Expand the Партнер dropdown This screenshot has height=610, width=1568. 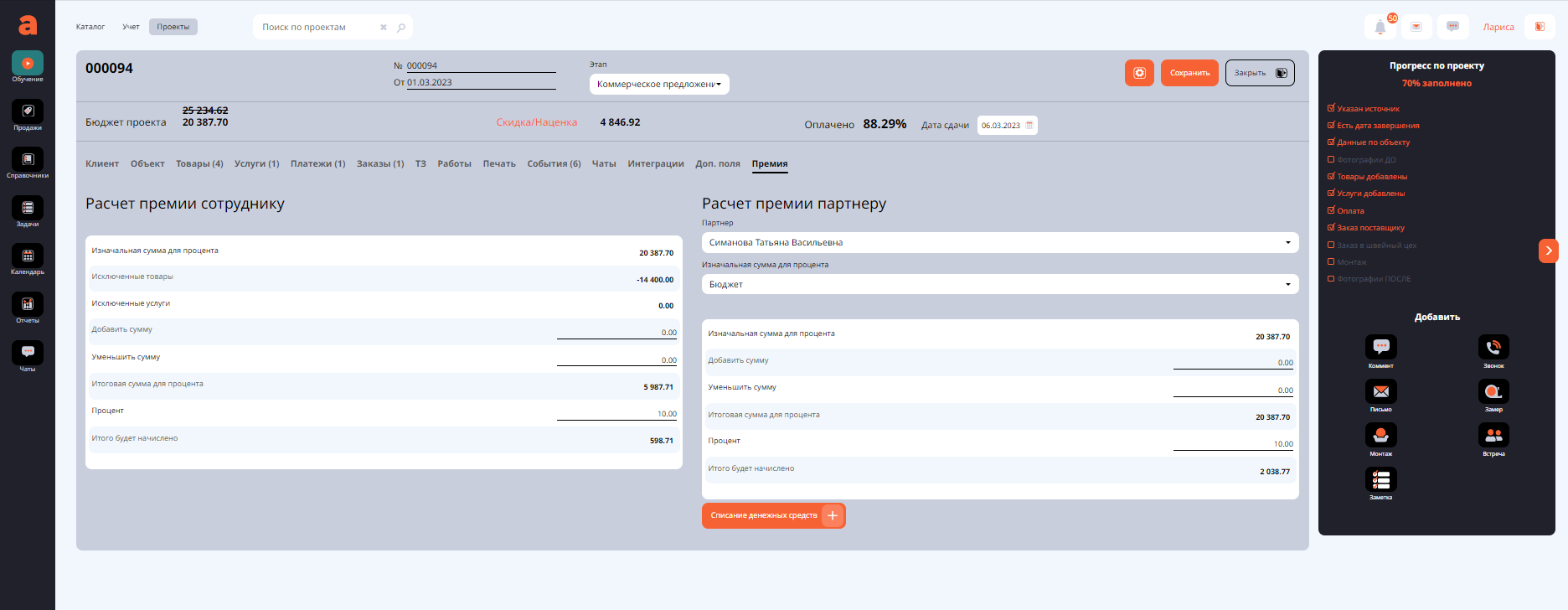coord(999,243)
